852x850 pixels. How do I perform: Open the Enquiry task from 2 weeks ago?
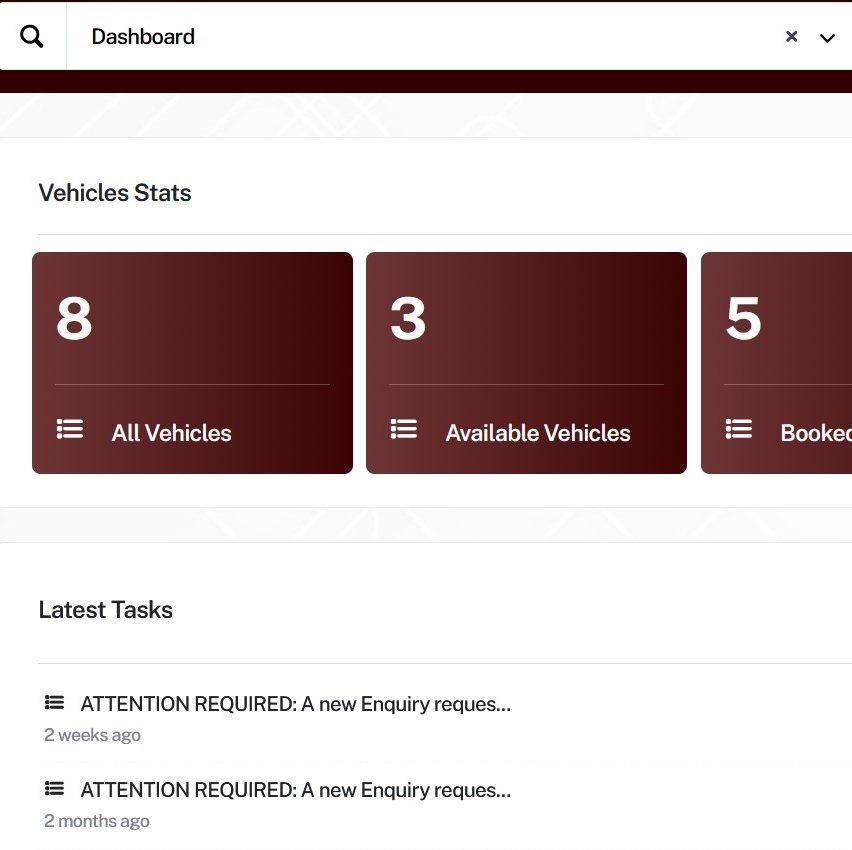click(x=295, y=704)
